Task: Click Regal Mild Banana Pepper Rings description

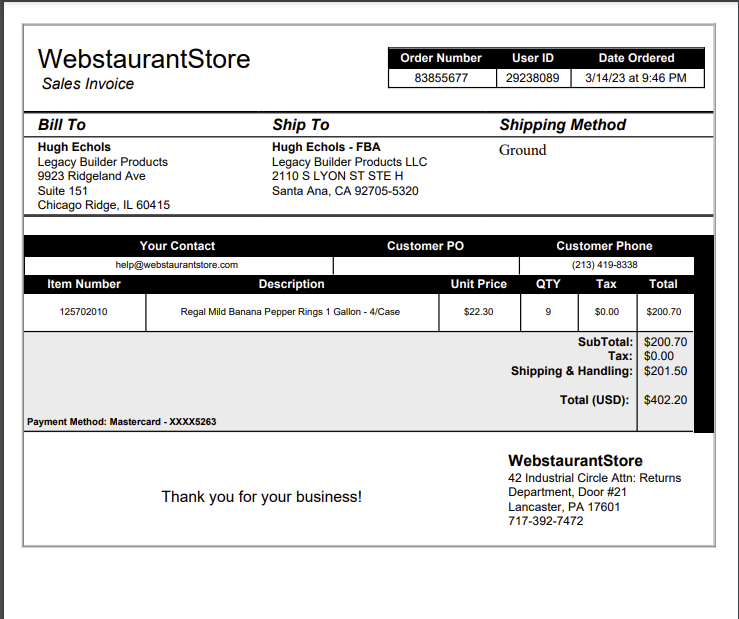Action: pyautogui.click(x=290, y=312)
